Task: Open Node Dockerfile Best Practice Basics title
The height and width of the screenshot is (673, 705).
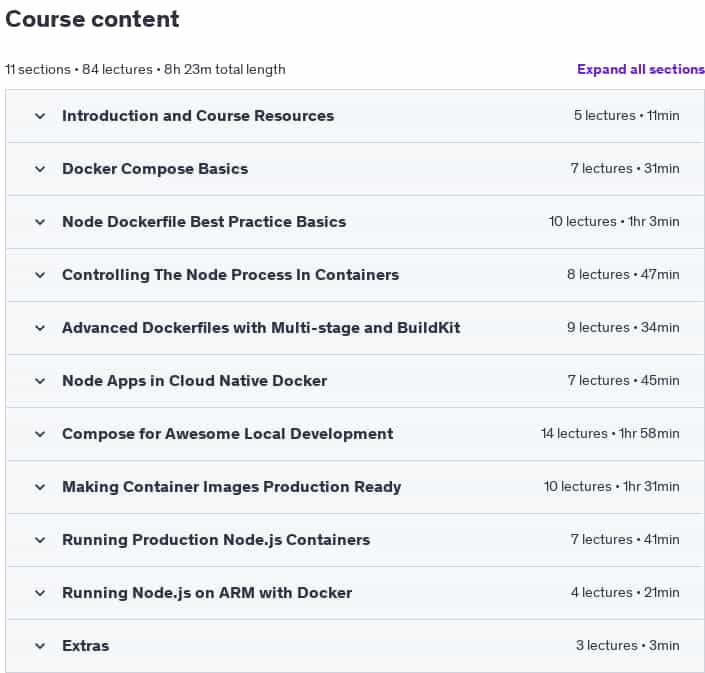Action: 204,222
